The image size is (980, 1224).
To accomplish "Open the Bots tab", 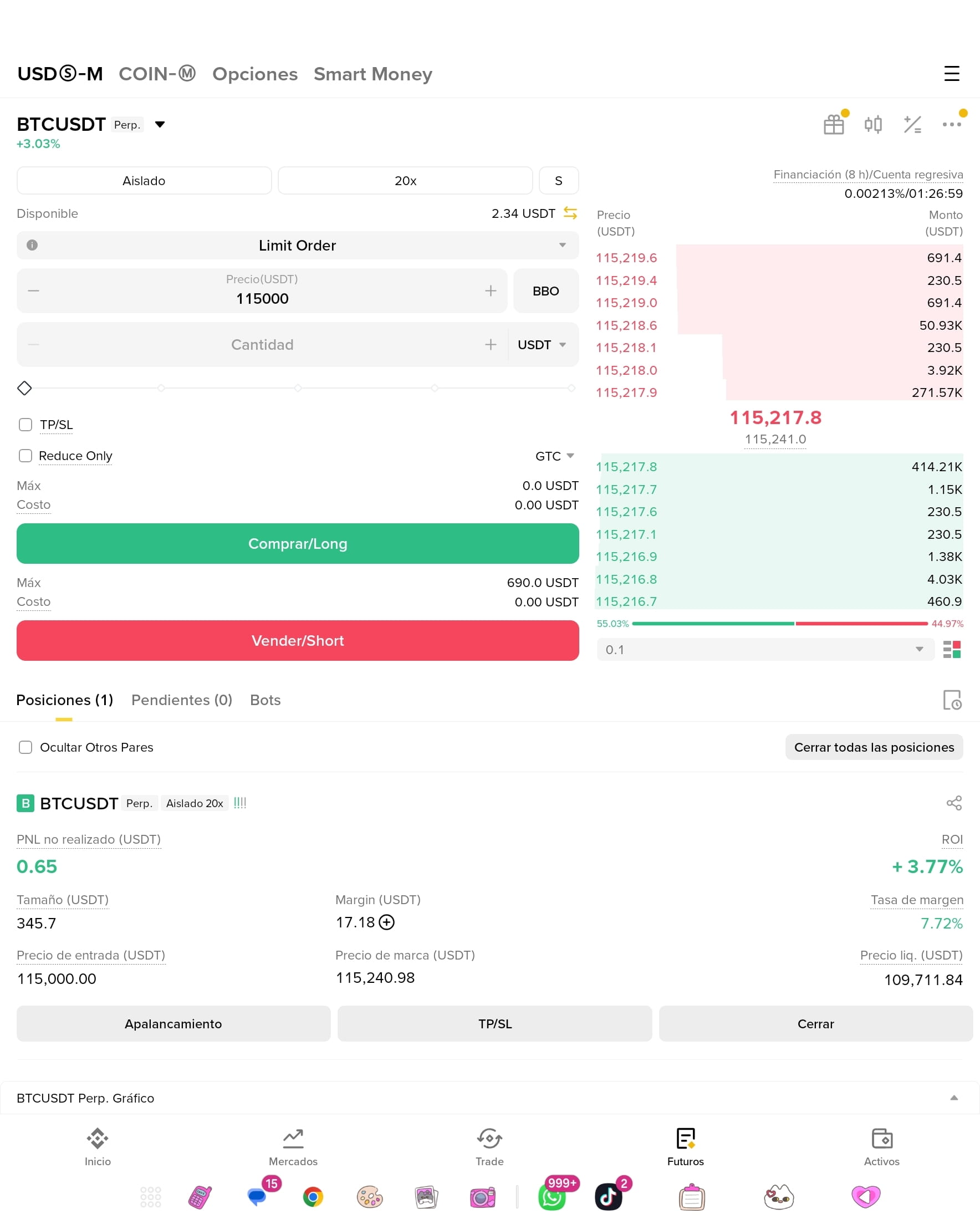I will pyautogui.click(x=265, y=700).
